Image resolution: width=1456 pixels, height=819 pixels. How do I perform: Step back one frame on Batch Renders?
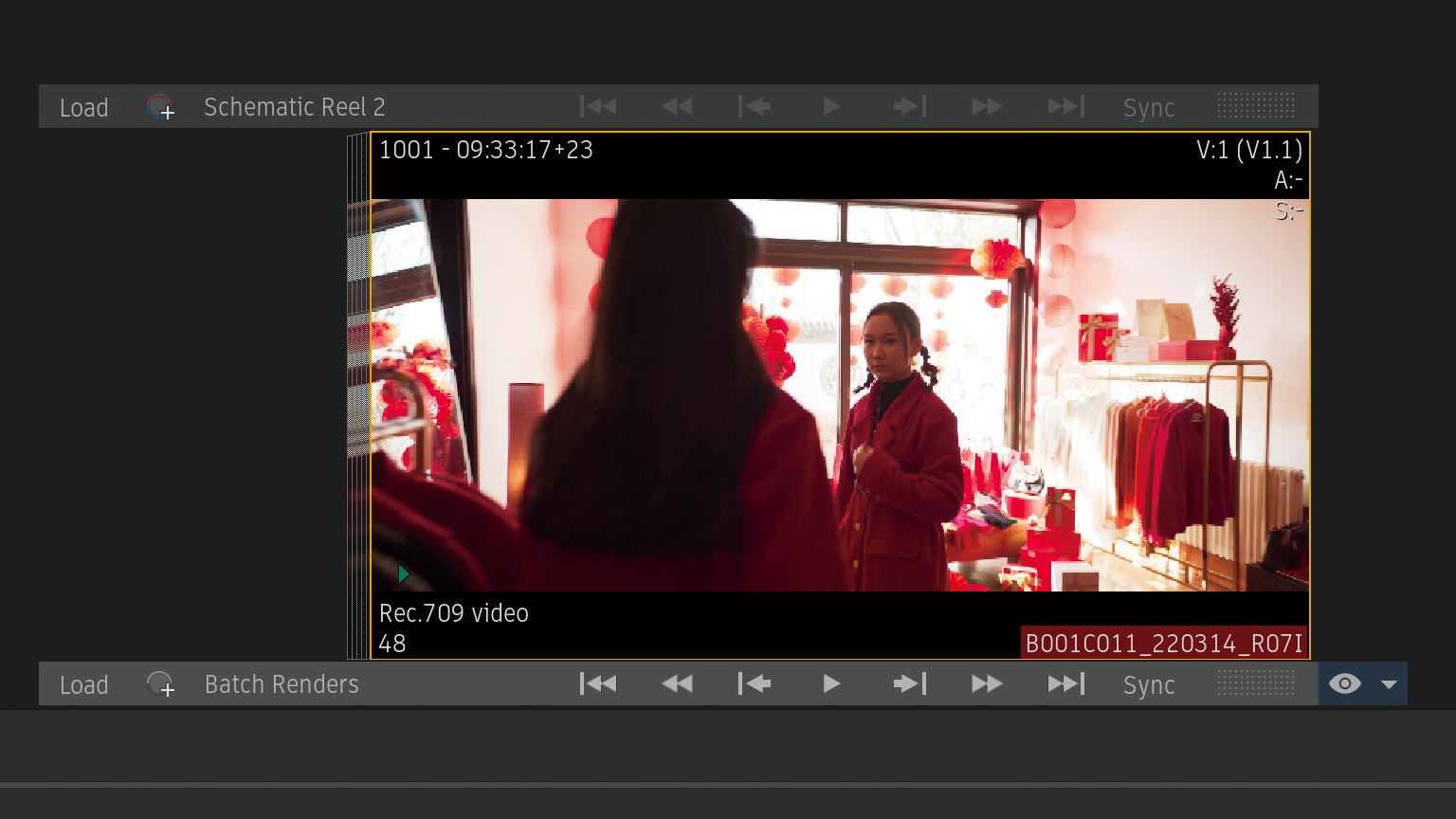coord(755,683)
